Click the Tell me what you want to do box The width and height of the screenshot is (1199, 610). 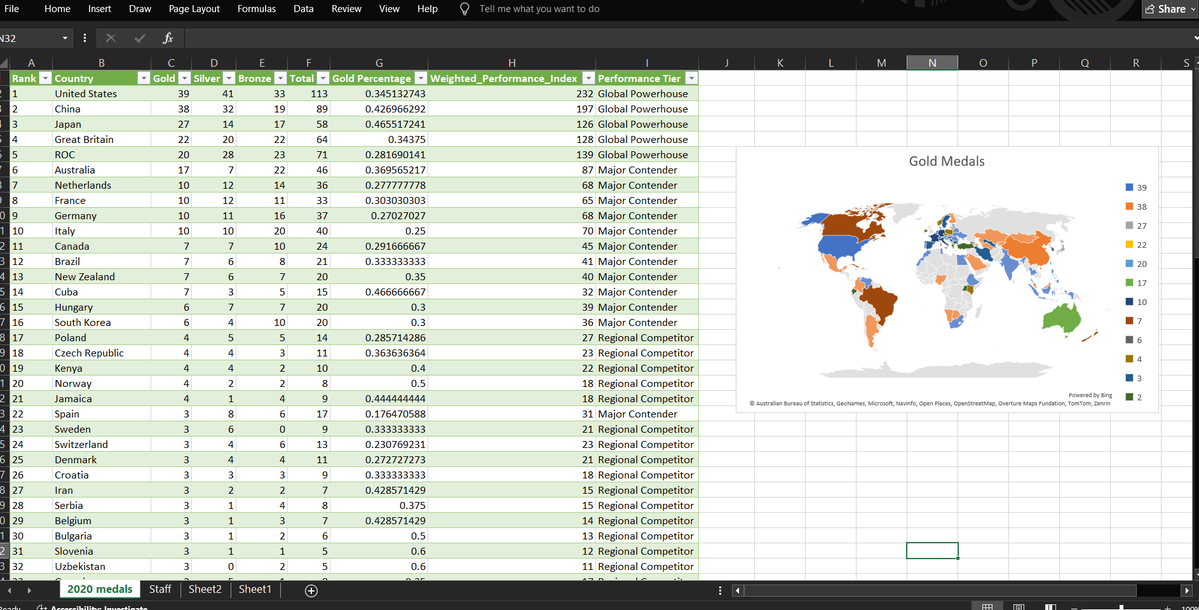point(539,9)
